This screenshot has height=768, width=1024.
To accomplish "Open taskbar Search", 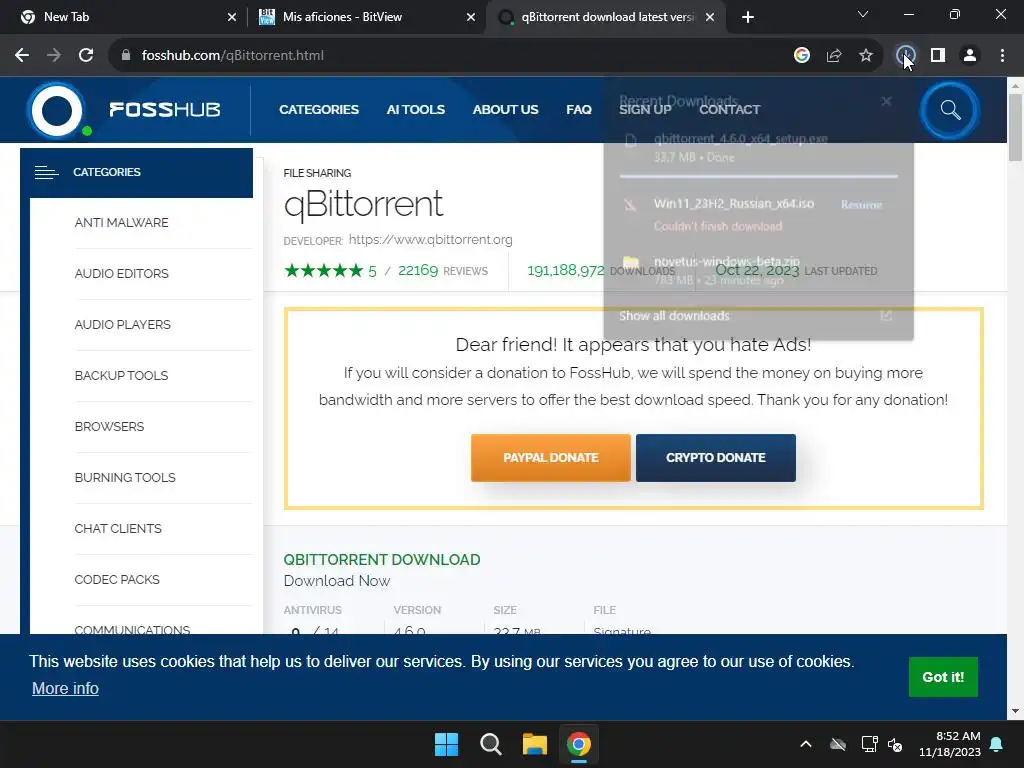I will pyautogui.click(x=490, y=744).
